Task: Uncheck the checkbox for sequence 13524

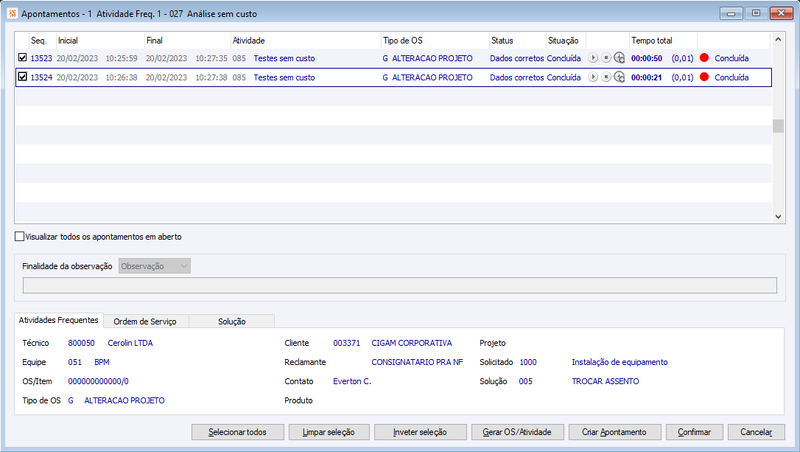Action: tap(22, 77)
